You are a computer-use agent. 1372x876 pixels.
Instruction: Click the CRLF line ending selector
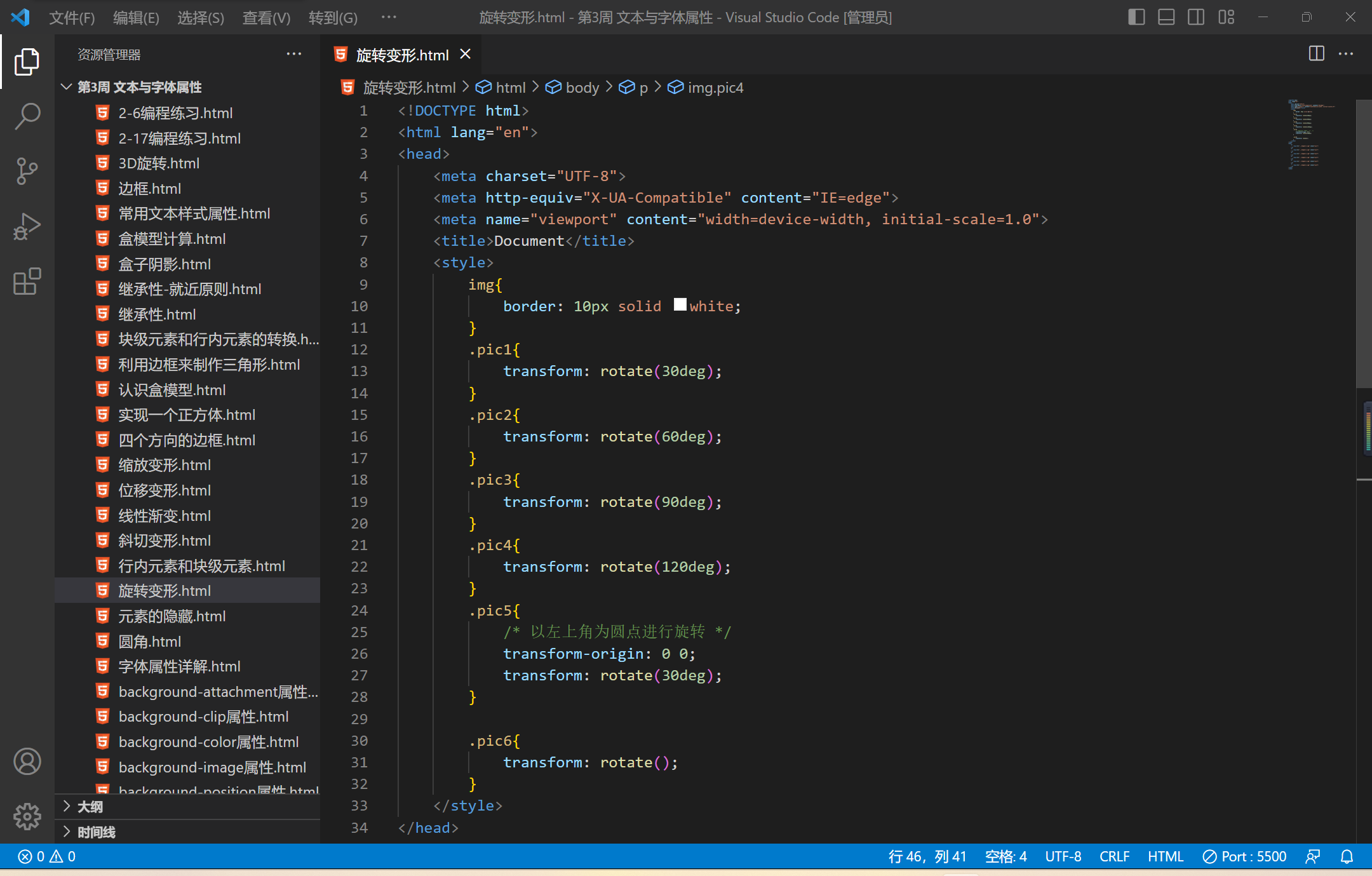(x=1114, y=856)
